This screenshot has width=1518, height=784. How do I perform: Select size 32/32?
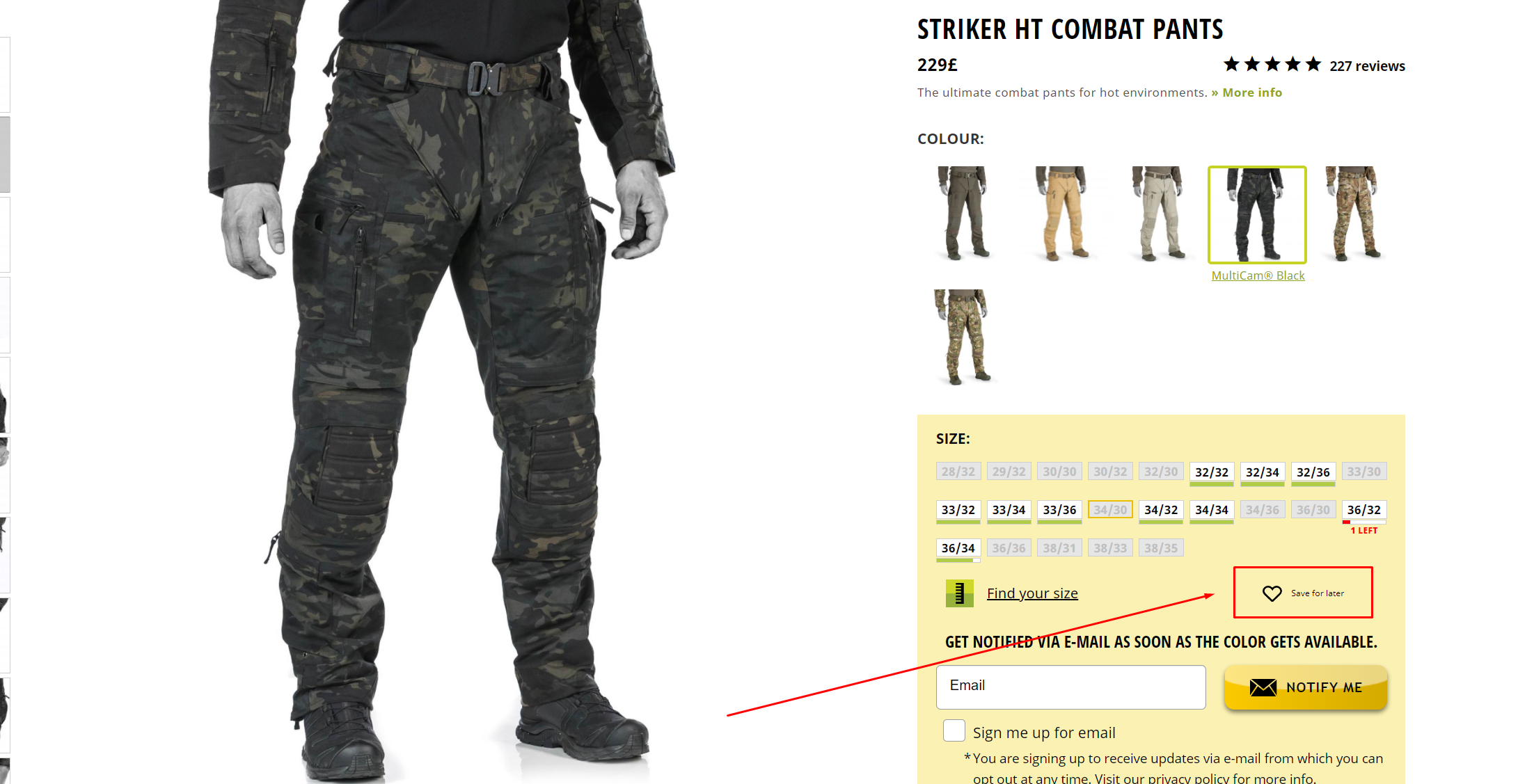1211,472
